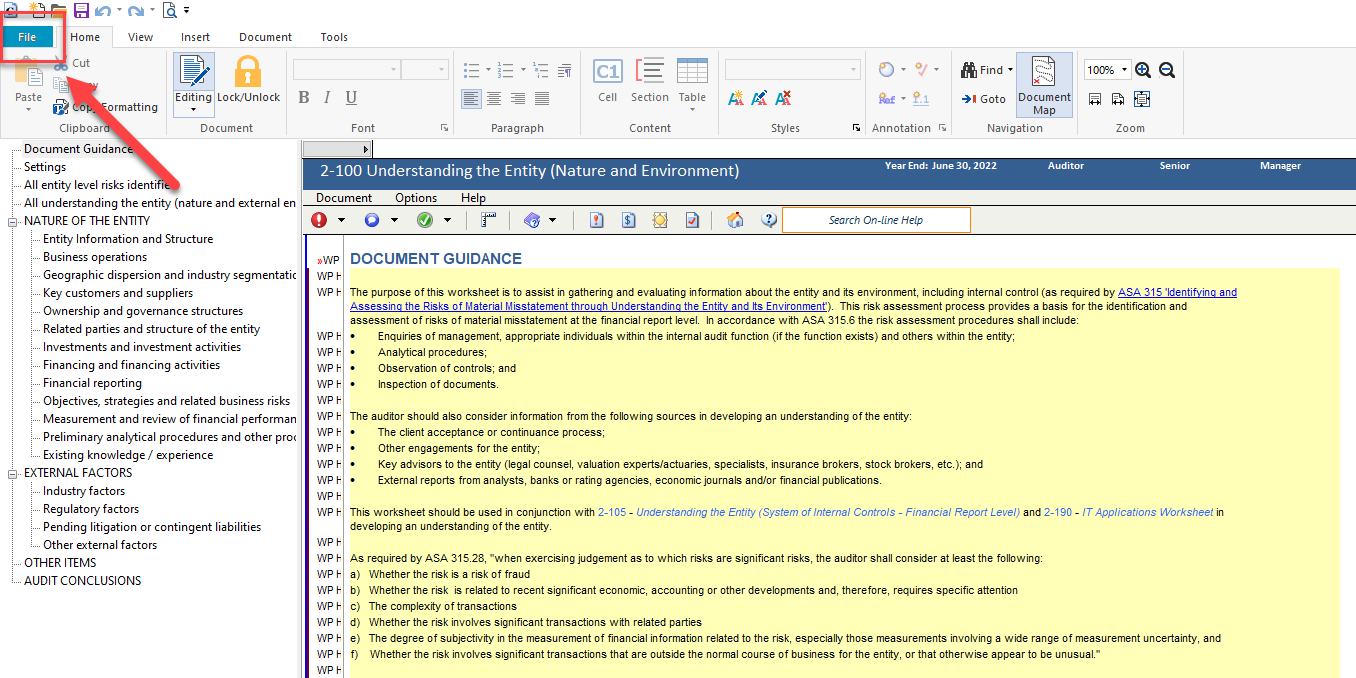Click the Cut scissors button
The image size is (1356, 678).
click(x=72, y=63)
